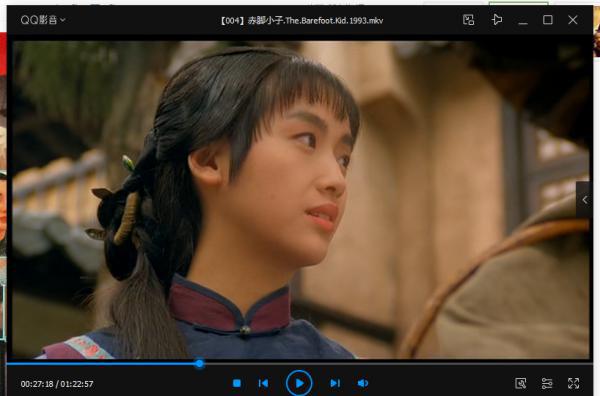This screenshot has width=600, height=396.
Task: Minimize the QQ影音 player window
Action: [523, 20]
